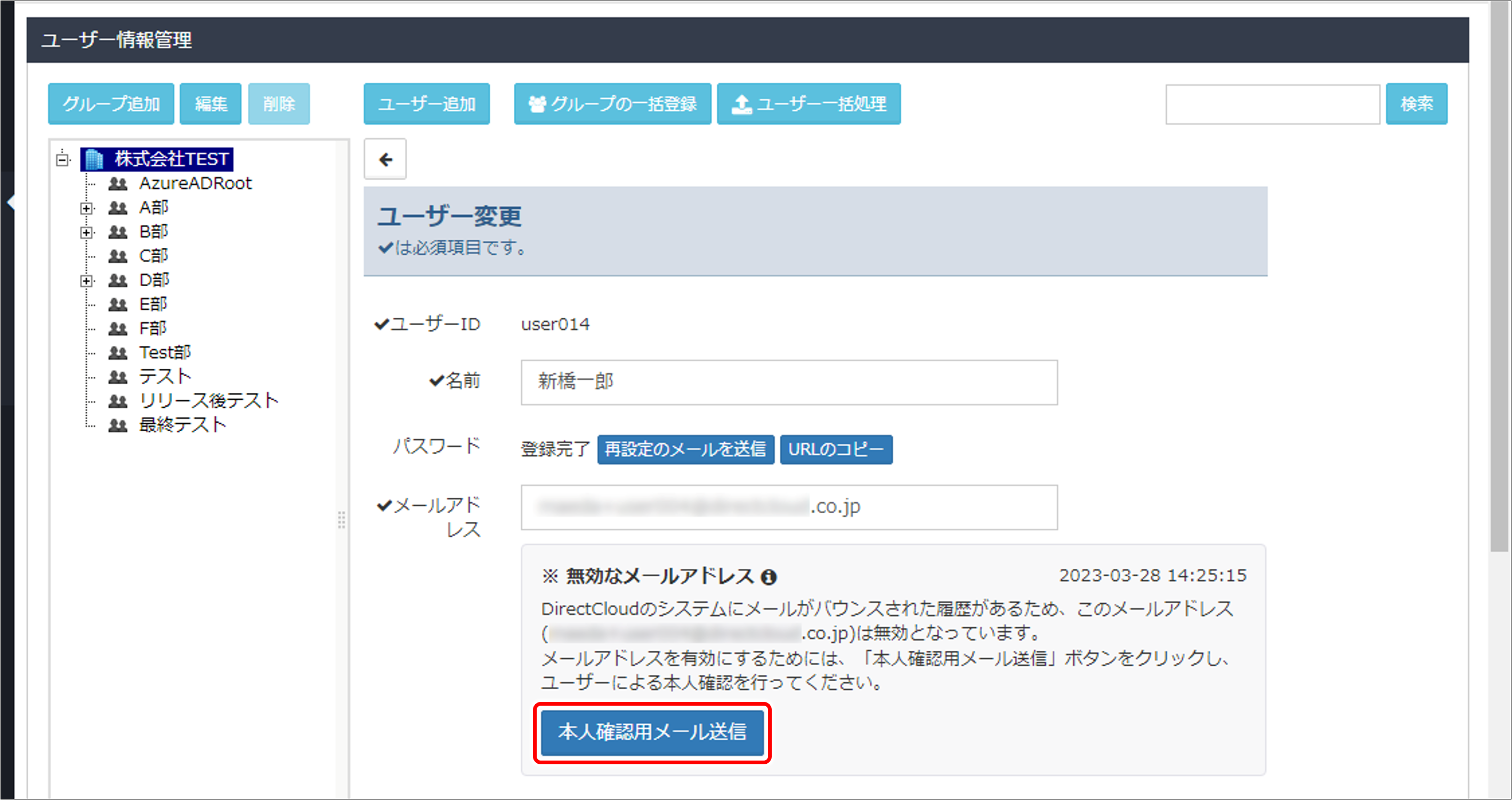Click group icon beside E部
This screenshot has height=800, width=1512.
(x=118, y=305)
